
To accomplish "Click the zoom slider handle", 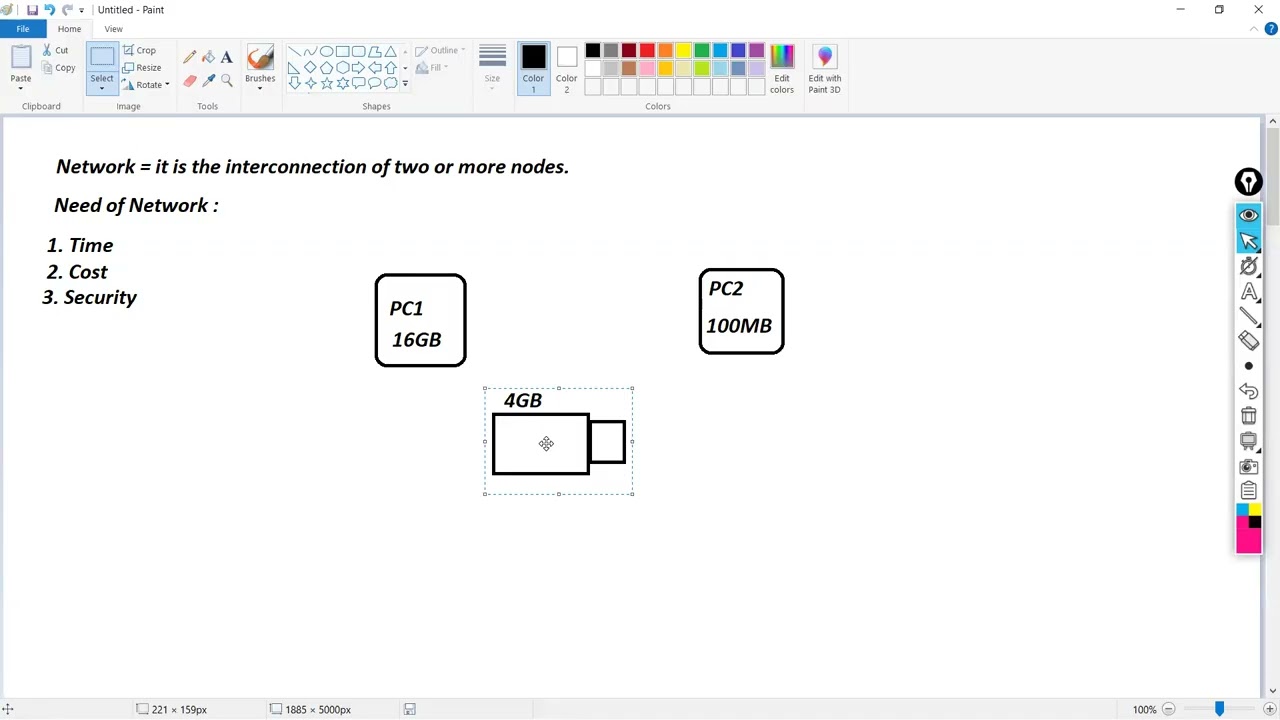I will pyautogui.click(x=1219, y=709).
